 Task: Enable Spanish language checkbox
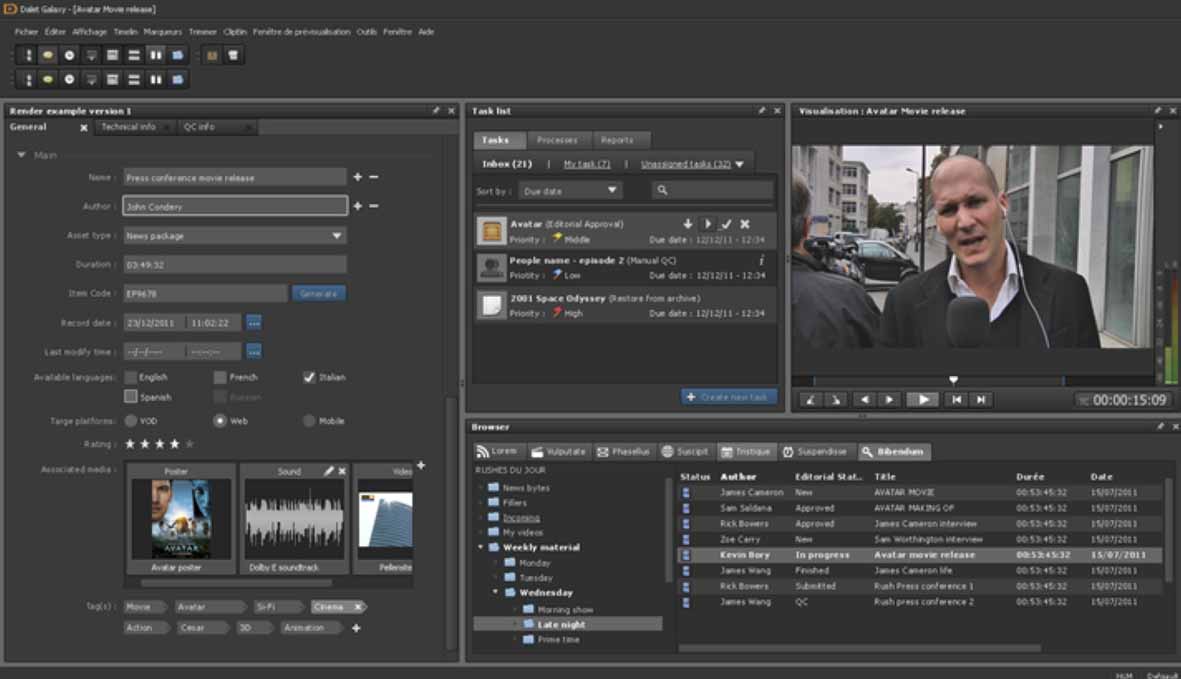[x=131, y=396]
